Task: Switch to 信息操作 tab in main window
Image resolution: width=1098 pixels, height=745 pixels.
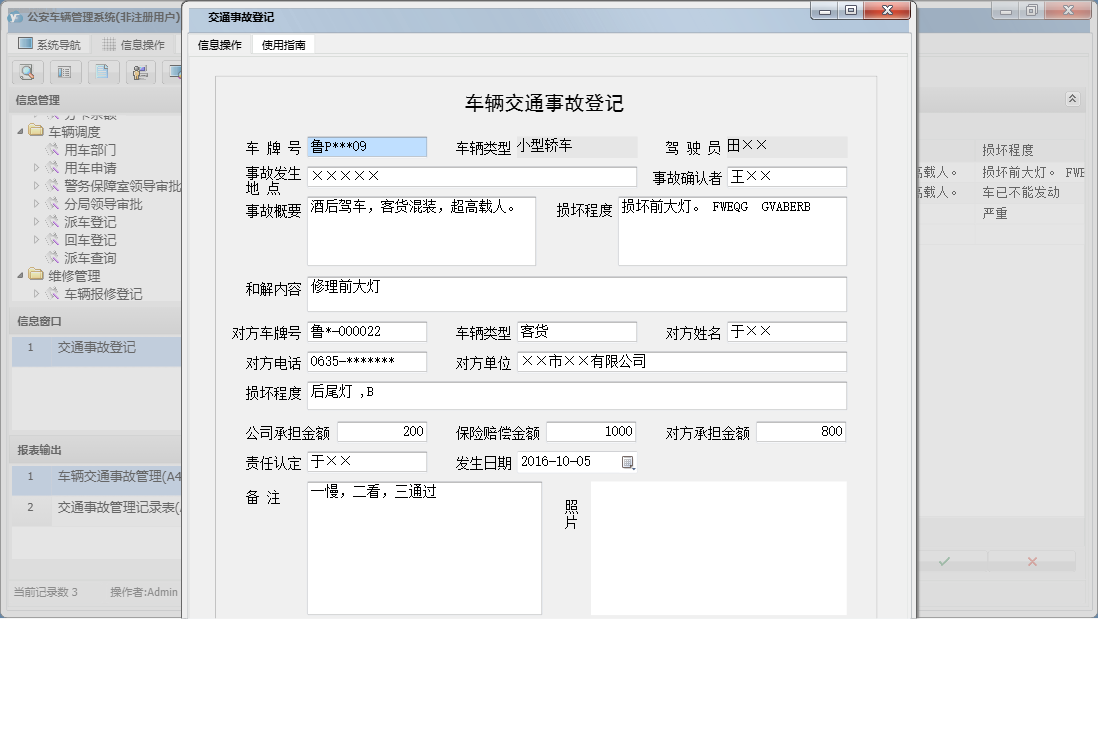Action: pos(134,45)
